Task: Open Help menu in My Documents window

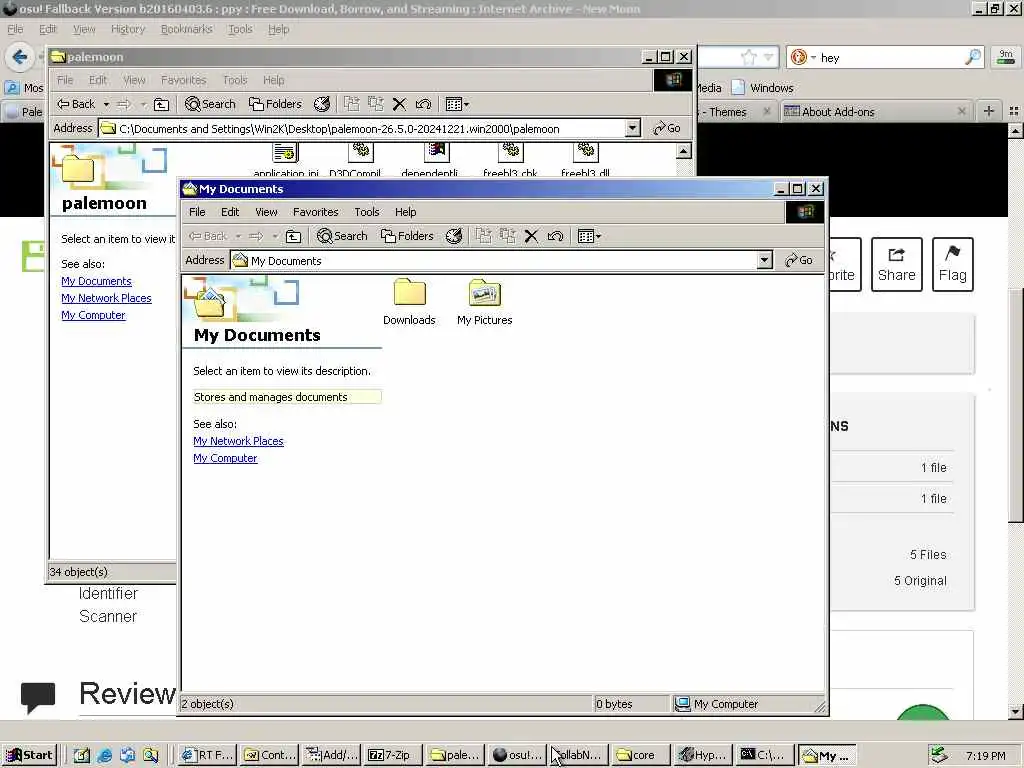Action: point(406,212)
